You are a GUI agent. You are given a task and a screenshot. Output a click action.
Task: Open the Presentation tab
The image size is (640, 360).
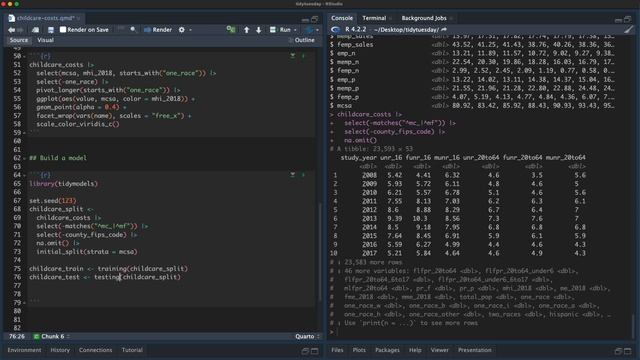click(x=475, y=350)
